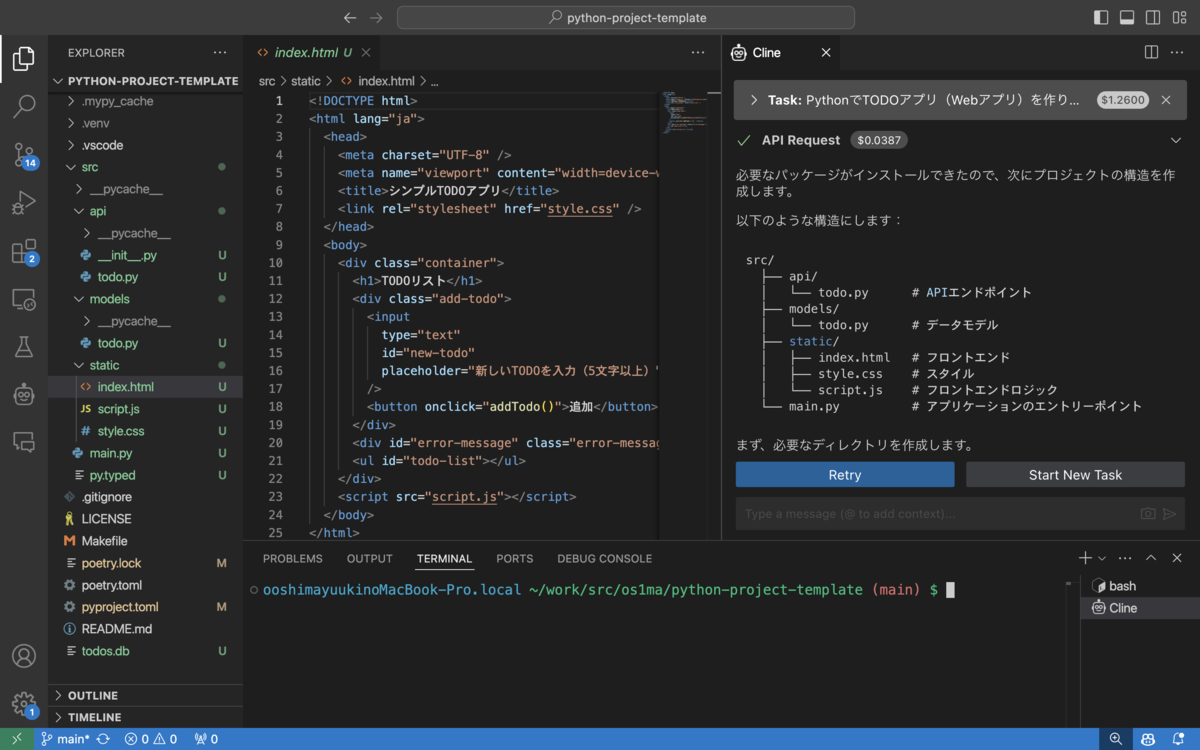Add a new terminal with plus icon
The height and width of the screenshot is (750, 1200).
1085,558
